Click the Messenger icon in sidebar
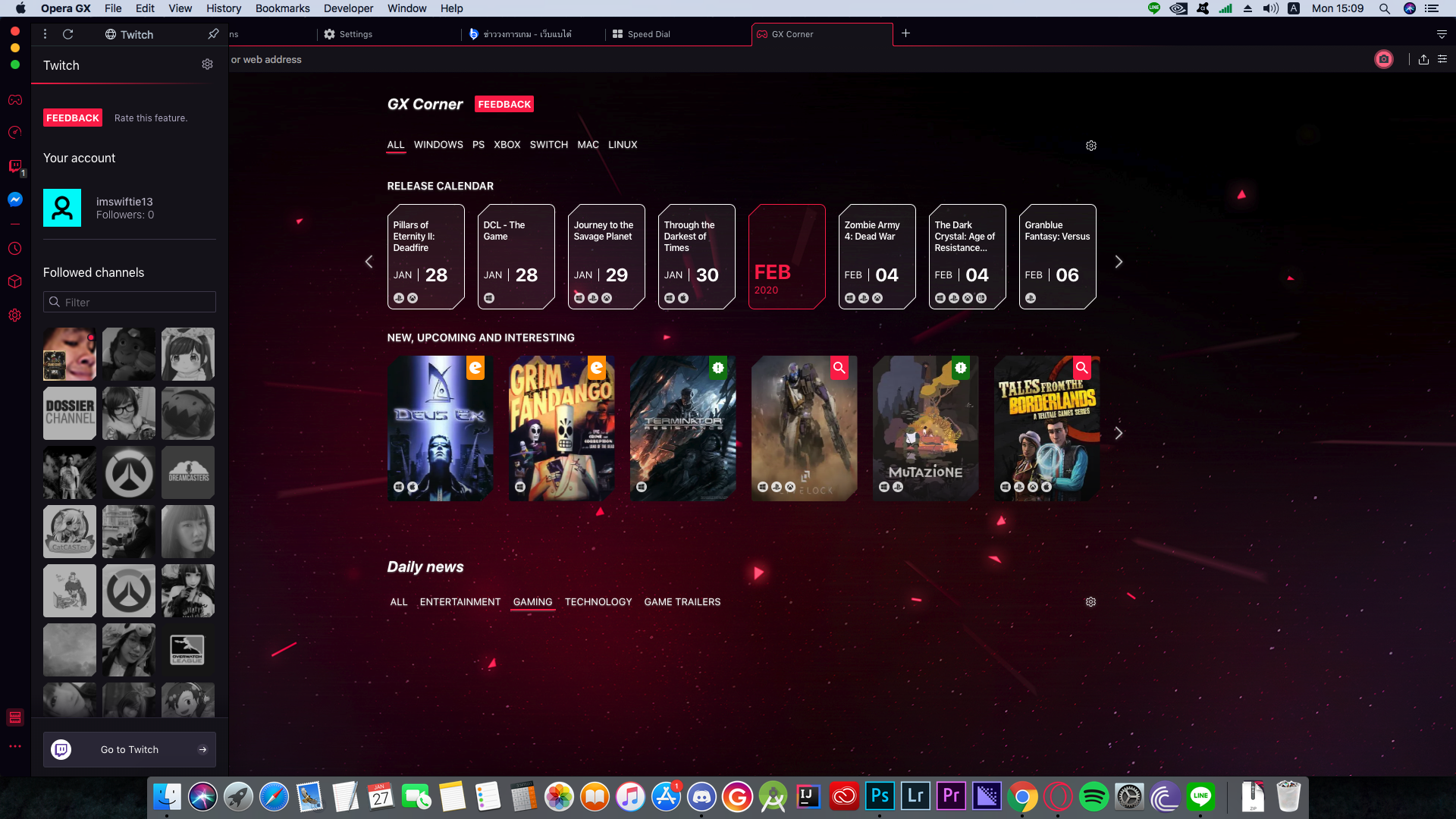The image size is (1456, 819). point(15,199)
